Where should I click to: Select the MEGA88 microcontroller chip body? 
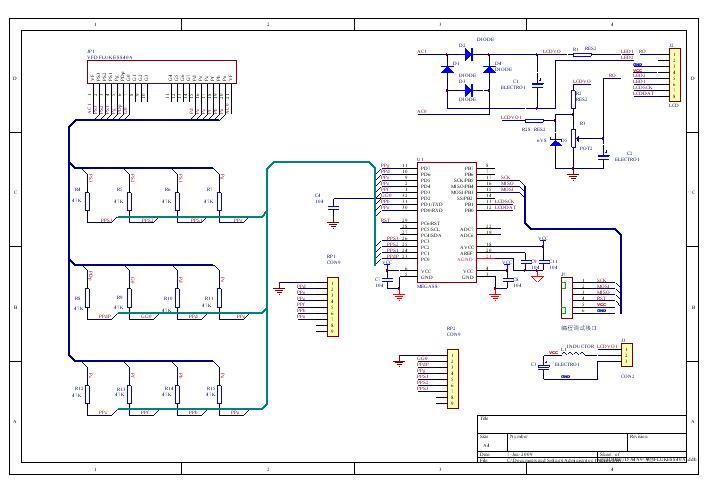point(447,222)
